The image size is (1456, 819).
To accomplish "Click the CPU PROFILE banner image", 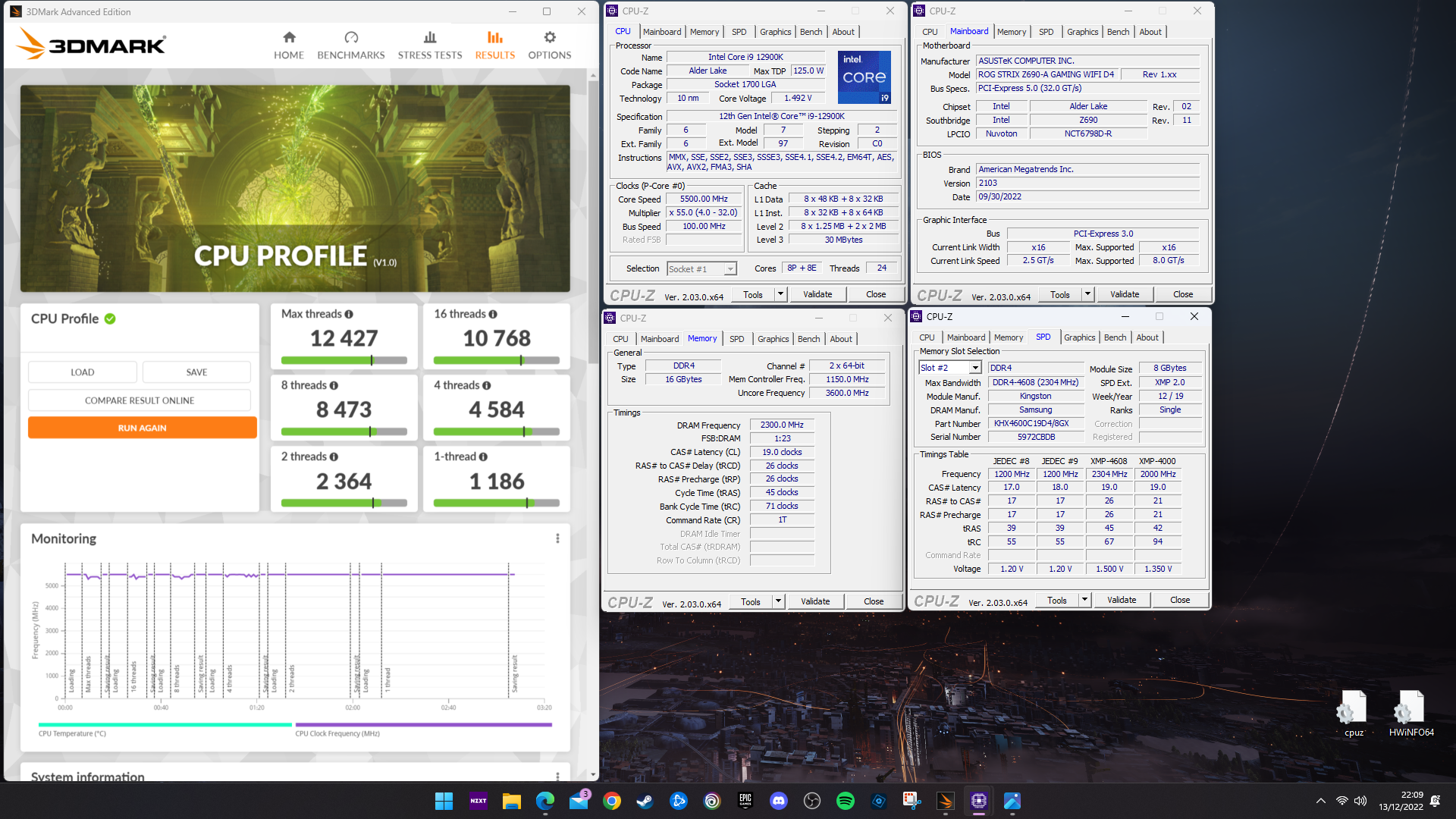I will [x=295, y=188].
